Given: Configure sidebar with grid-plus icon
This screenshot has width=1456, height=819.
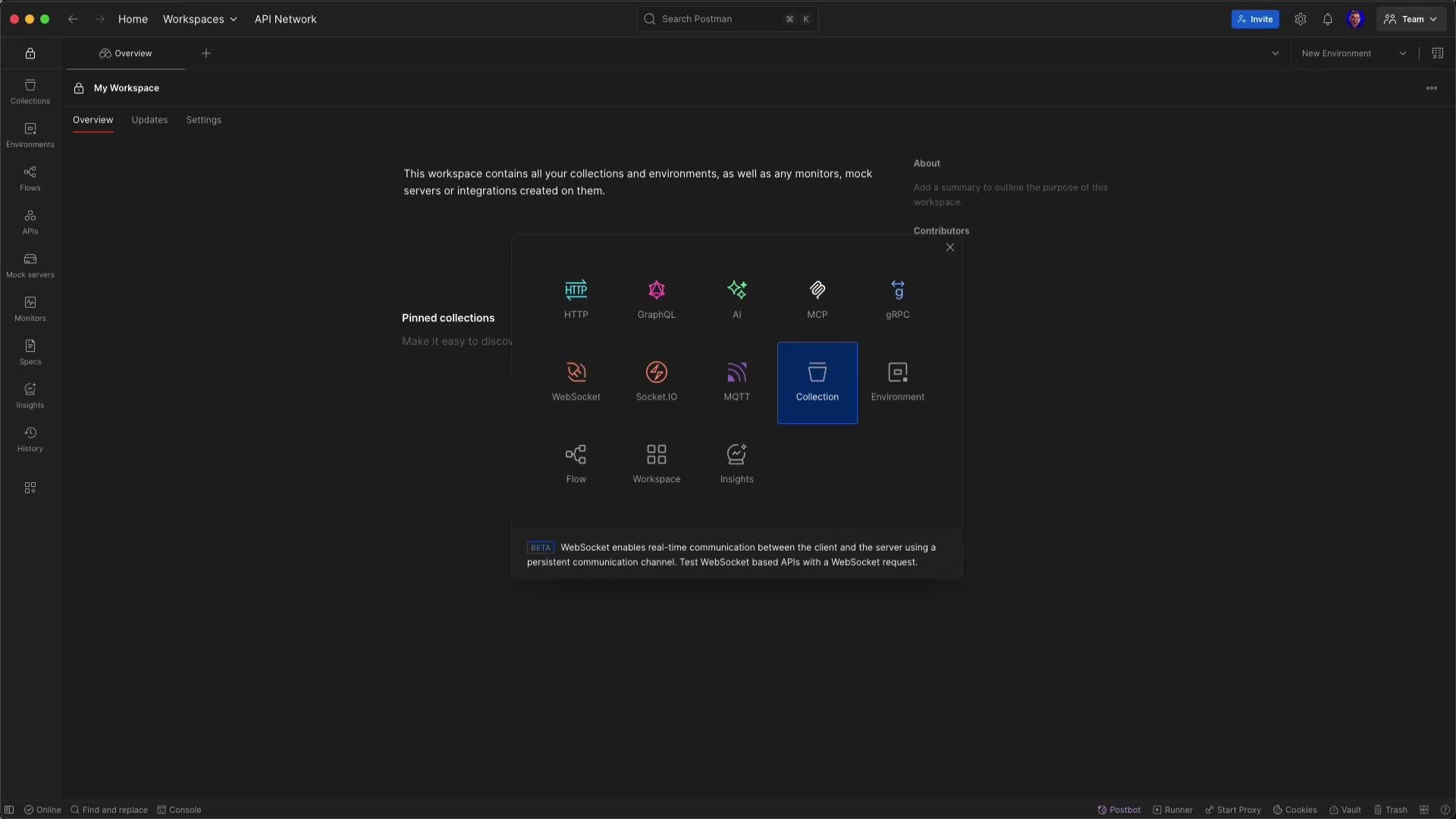Looking at the screenshot, I should tap(30, 488).
